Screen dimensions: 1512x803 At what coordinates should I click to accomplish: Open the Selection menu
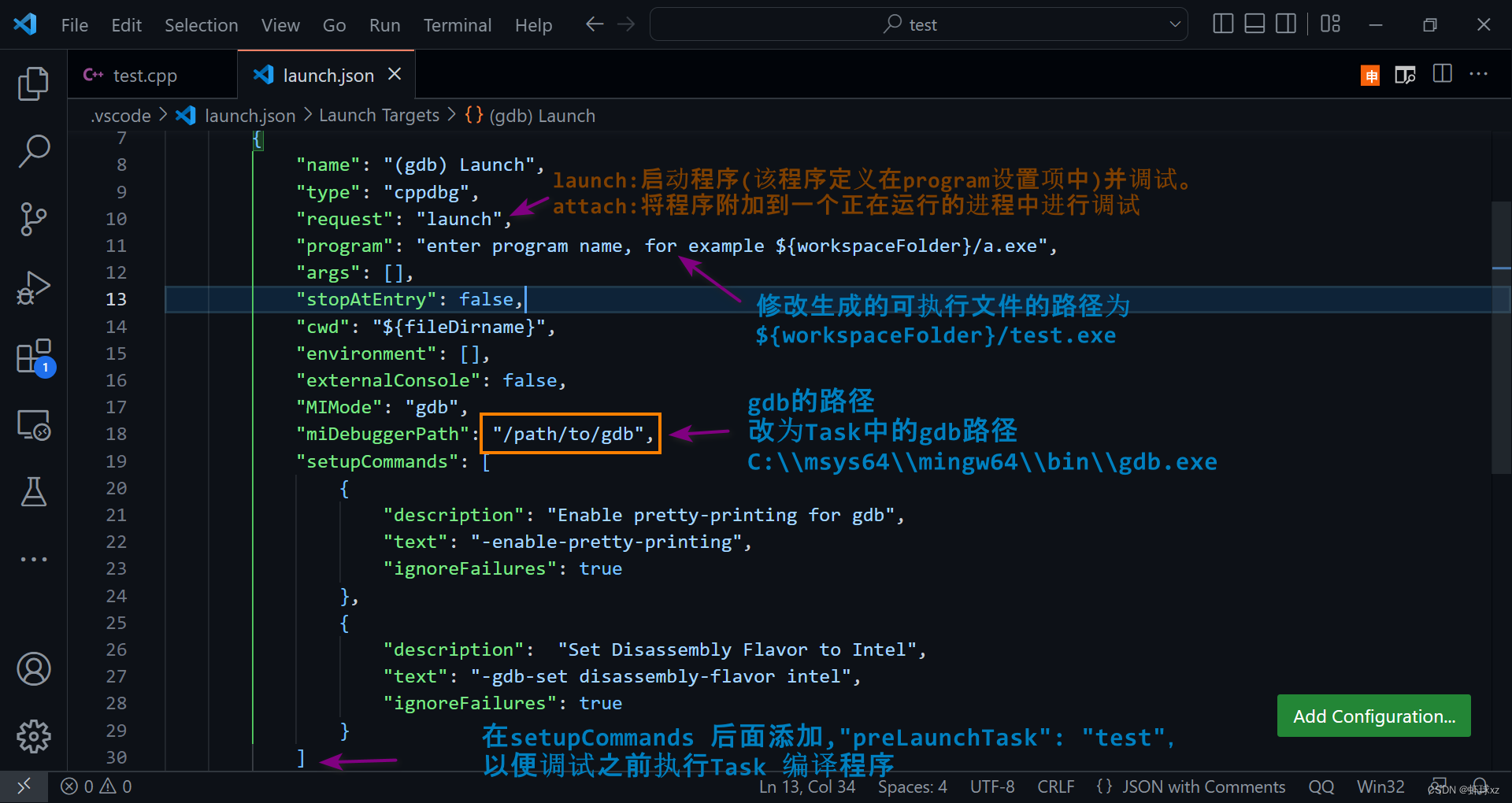(x=201, y=25)
